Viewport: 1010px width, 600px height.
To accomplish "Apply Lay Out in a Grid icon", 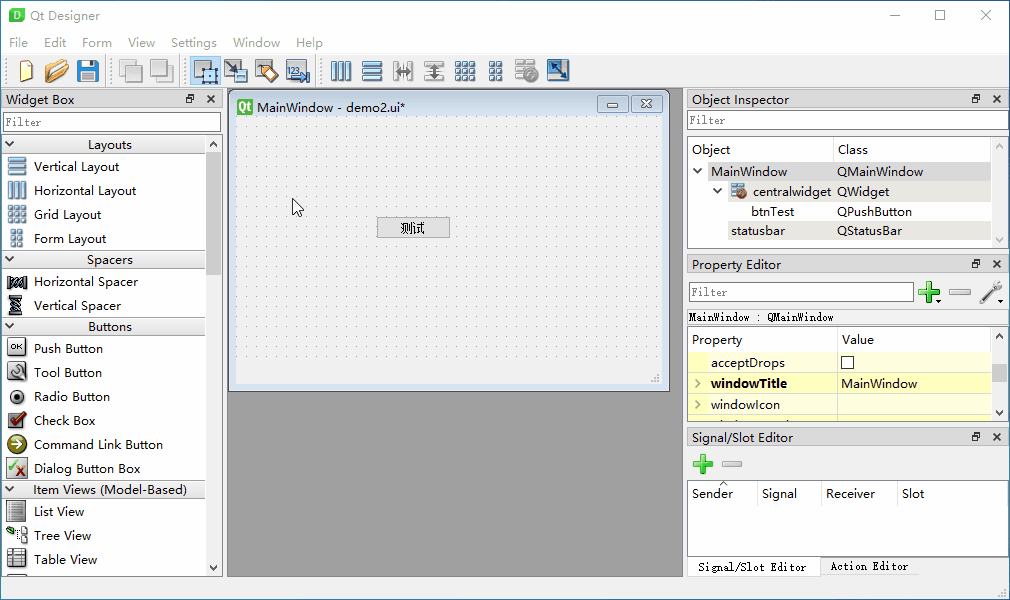I will pyautogui.click(x=464, y=71).
